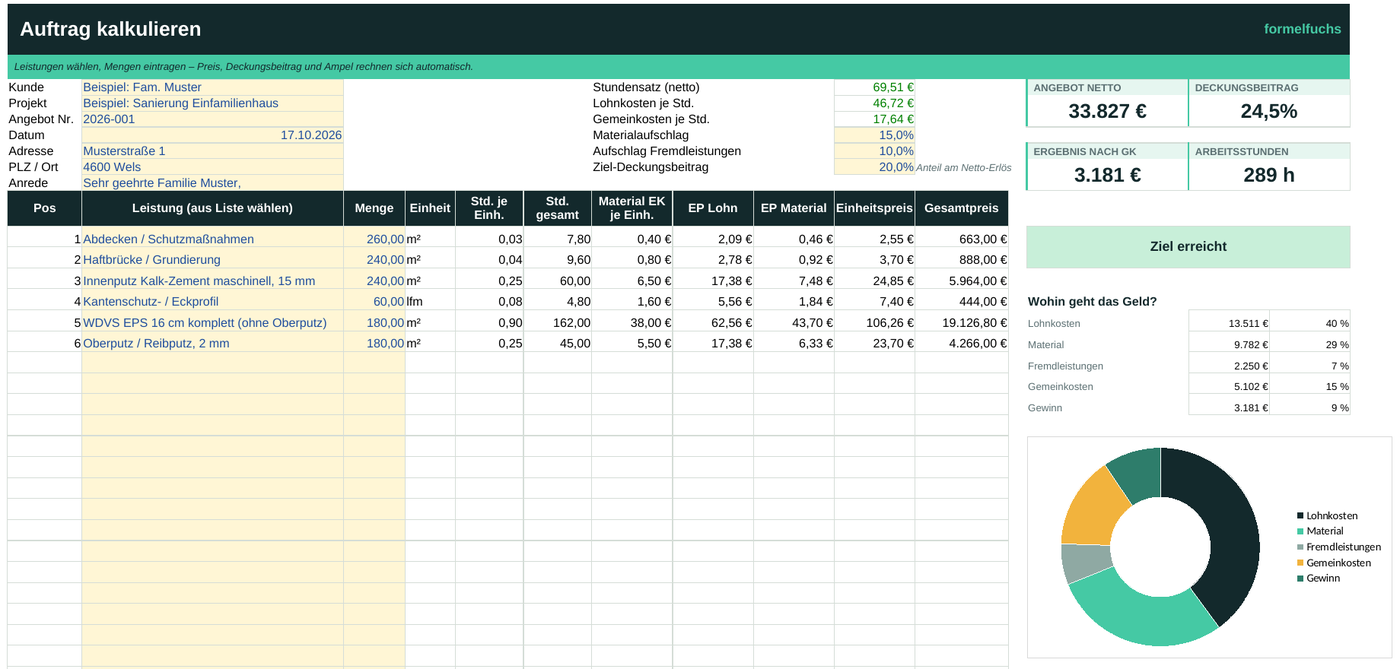Select the Kunde field 'Beispiel: Fam. Muster'
This screenshot has height=669, width=1400.
(x=212, y=87)
